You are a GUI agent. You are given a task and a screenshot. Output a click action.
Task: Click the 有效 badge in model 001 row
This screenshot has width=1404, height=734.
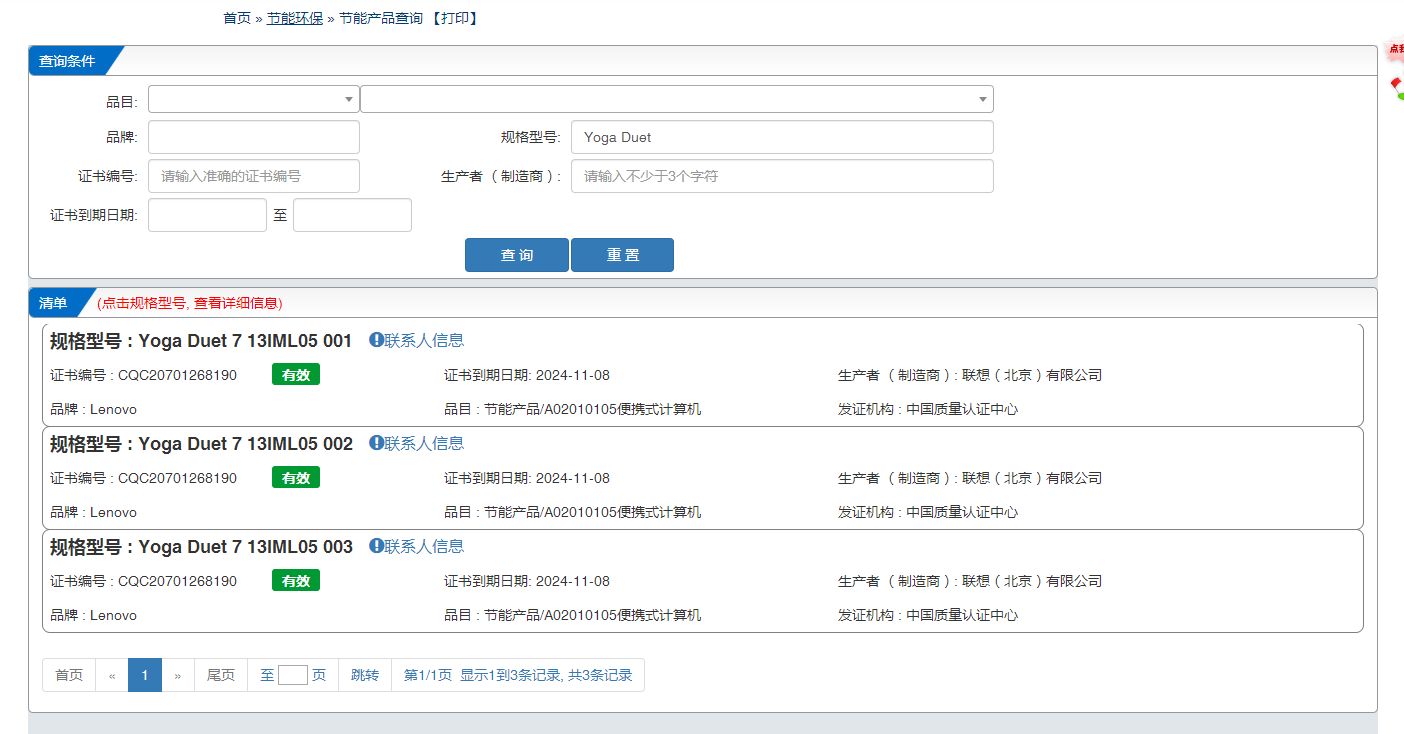click(x=296, y=375)
